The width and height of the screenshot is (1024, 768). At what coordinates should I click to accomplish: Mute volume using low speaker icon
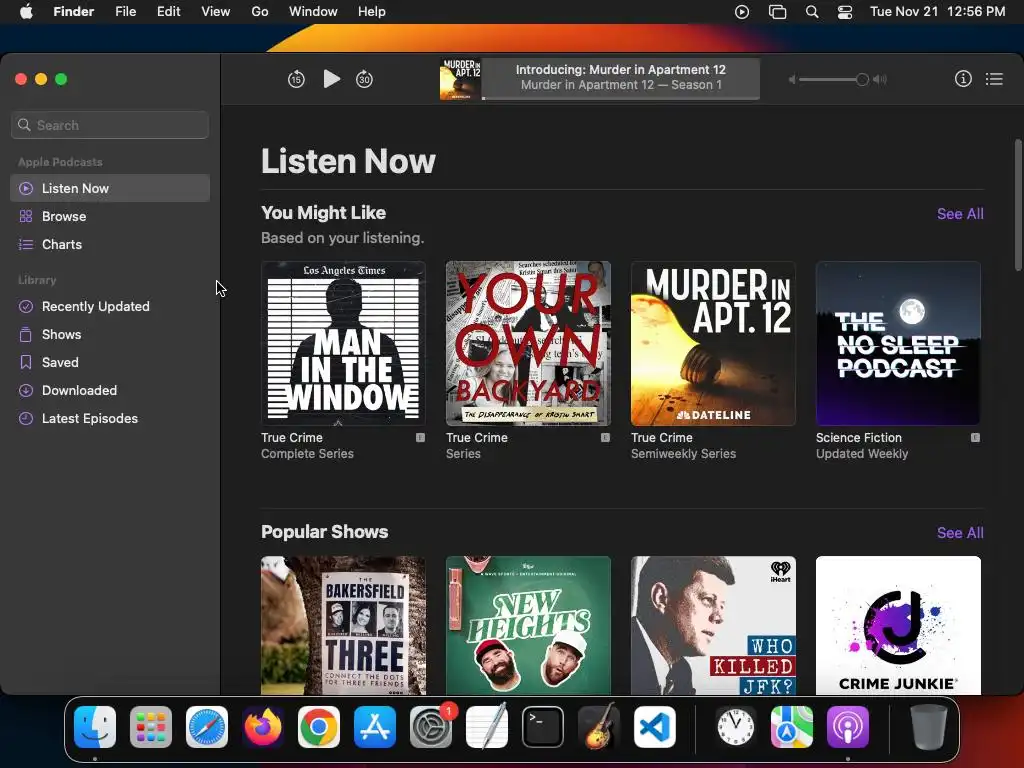(792, 80)
